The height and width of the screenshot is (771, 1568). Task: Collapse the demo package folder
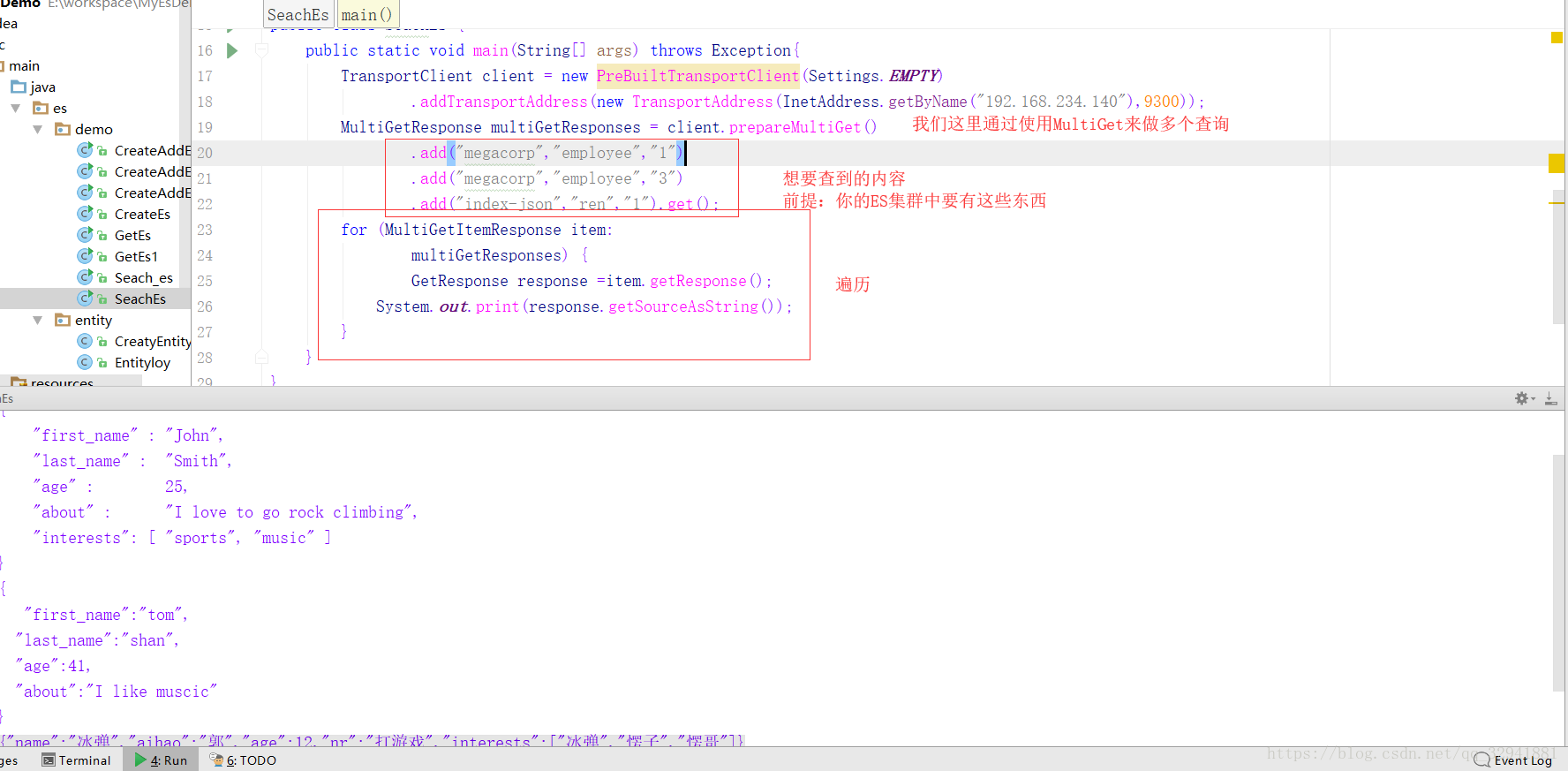[x=37, y=129]
